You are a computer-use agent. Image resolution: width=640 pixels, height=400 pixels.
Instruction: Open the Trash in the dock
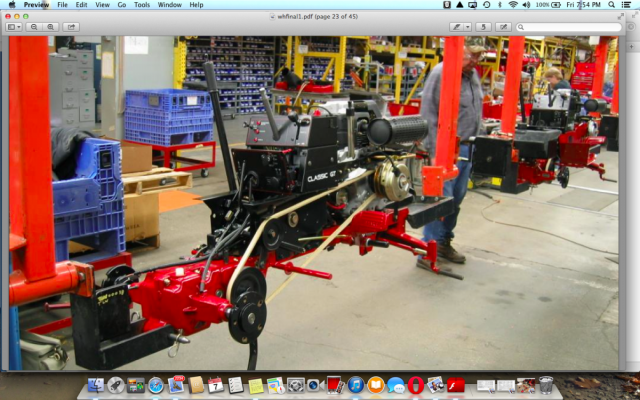pos(546,385)
